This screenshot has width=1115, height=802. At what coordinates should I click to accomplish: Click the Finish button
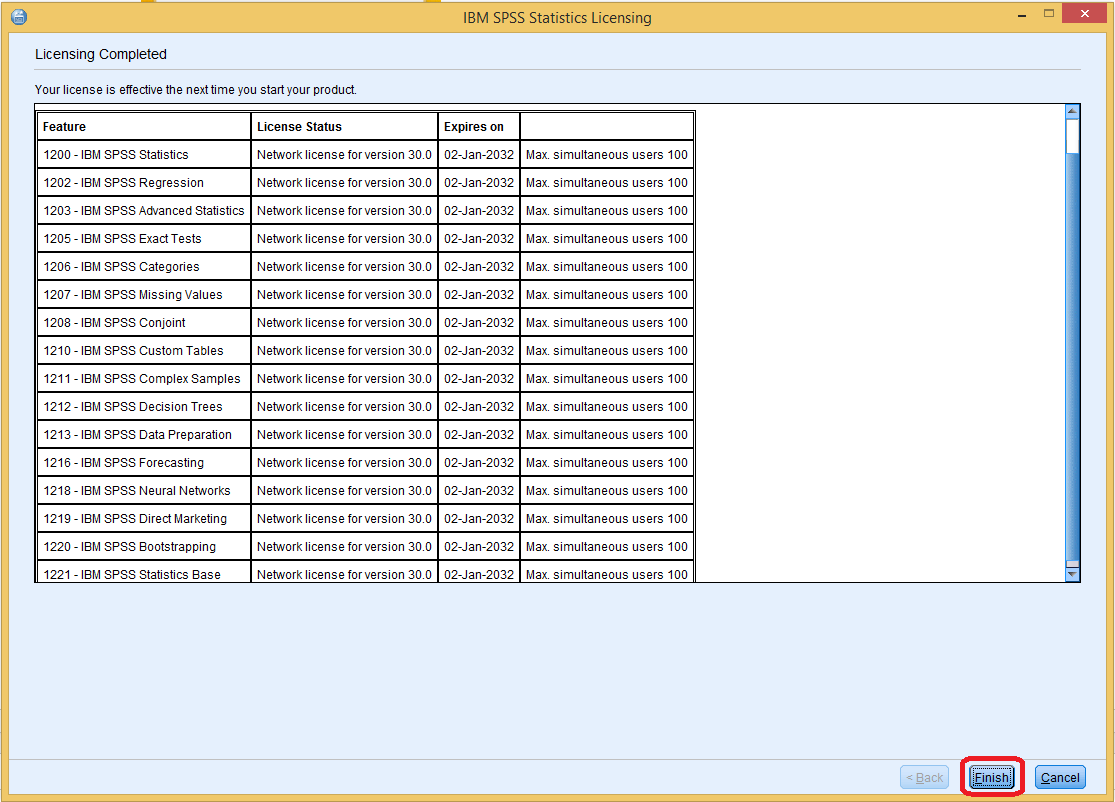pos(991,777)
